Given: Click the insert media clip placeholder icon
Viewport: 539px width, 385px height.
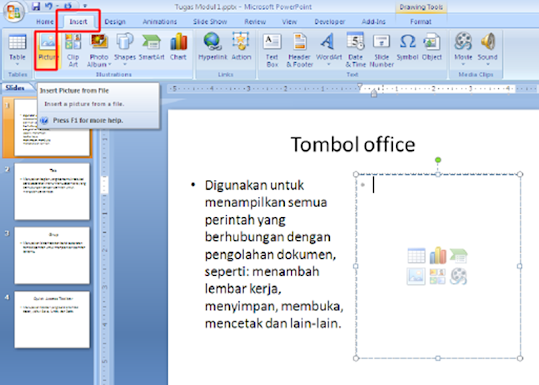Looking at the screenshot, I should pyautogui.click(x=459, y=276).
